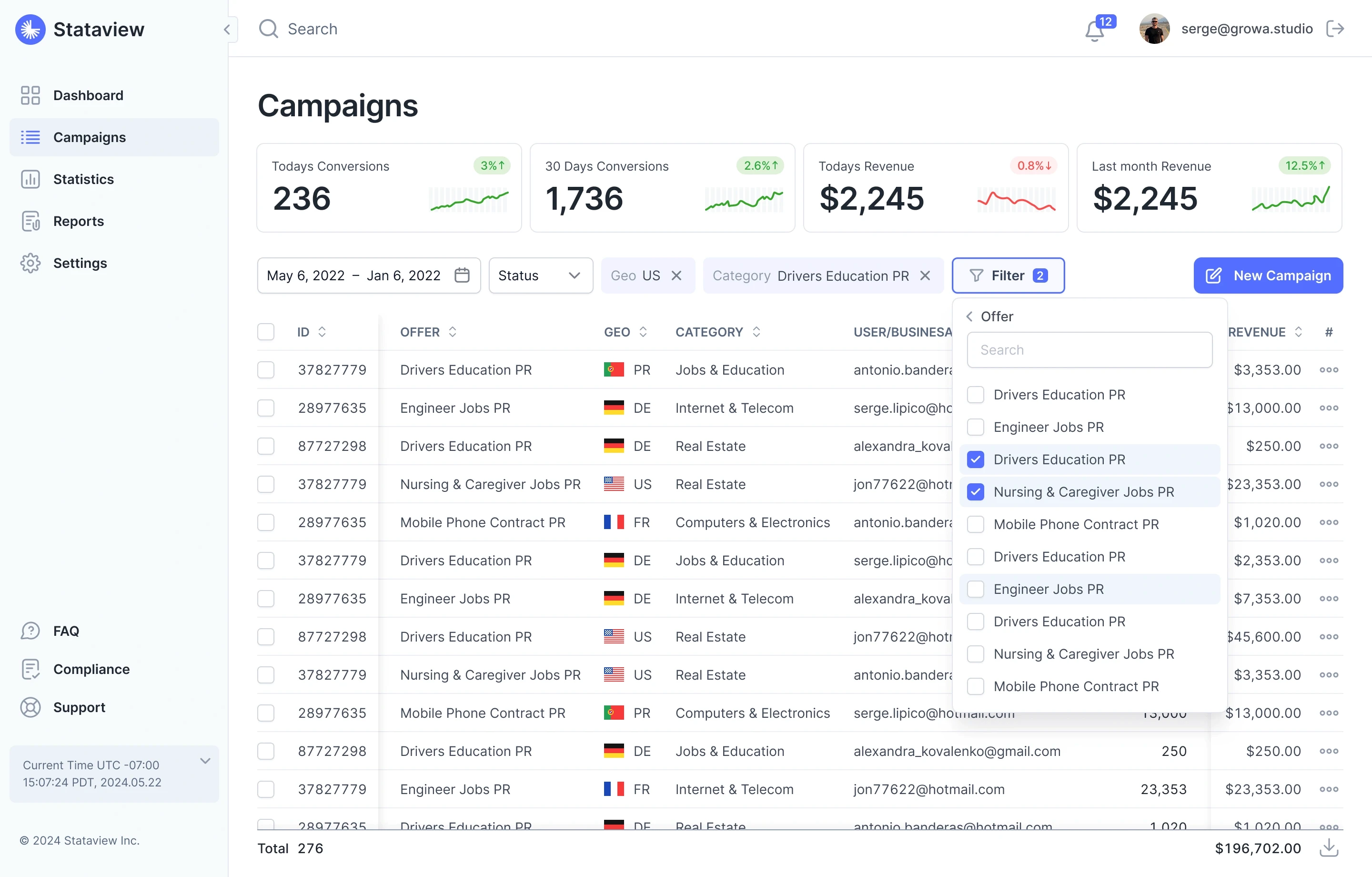Open Statistics in sidebar
This screenshot has width=1372, height=877.
click(x=83, y=179)
